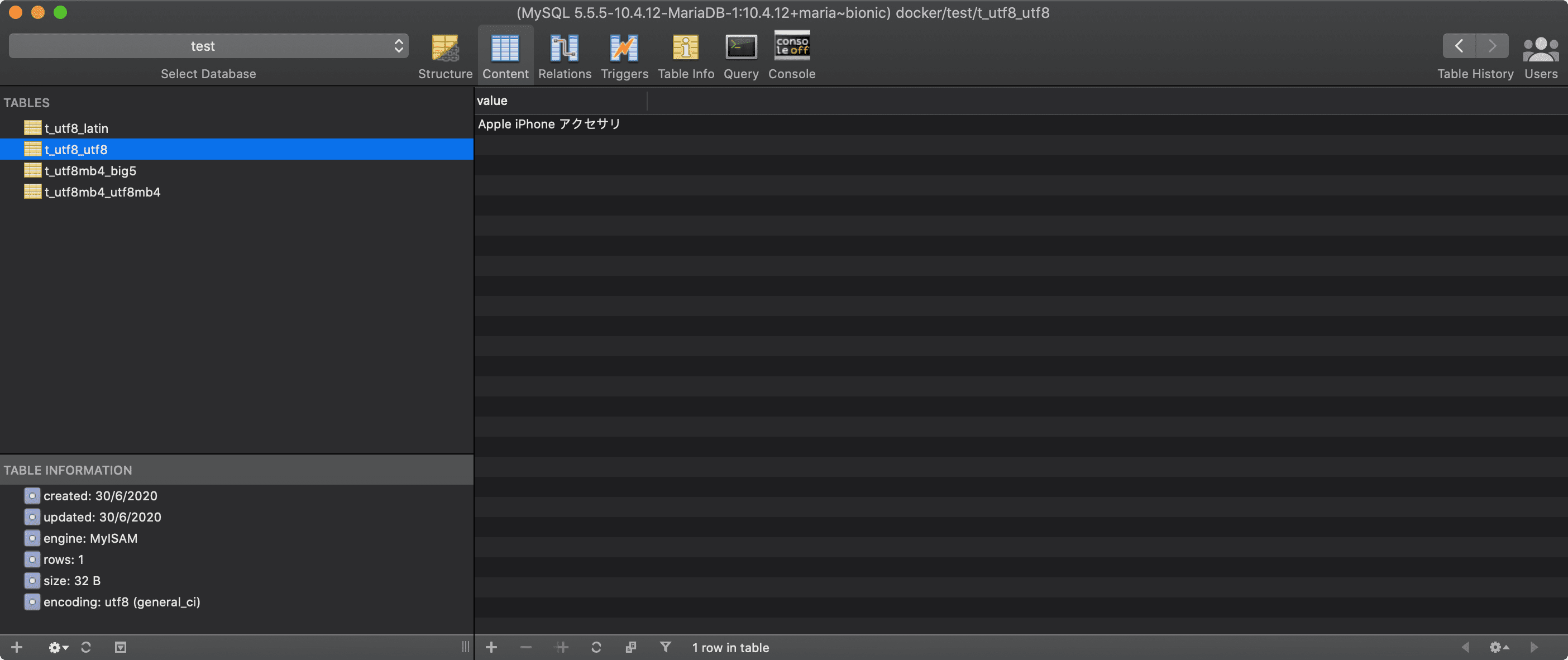The width and height of the screenshot is (1568, 660).
Task: Open the Users manager
Action: [1540, 55]
